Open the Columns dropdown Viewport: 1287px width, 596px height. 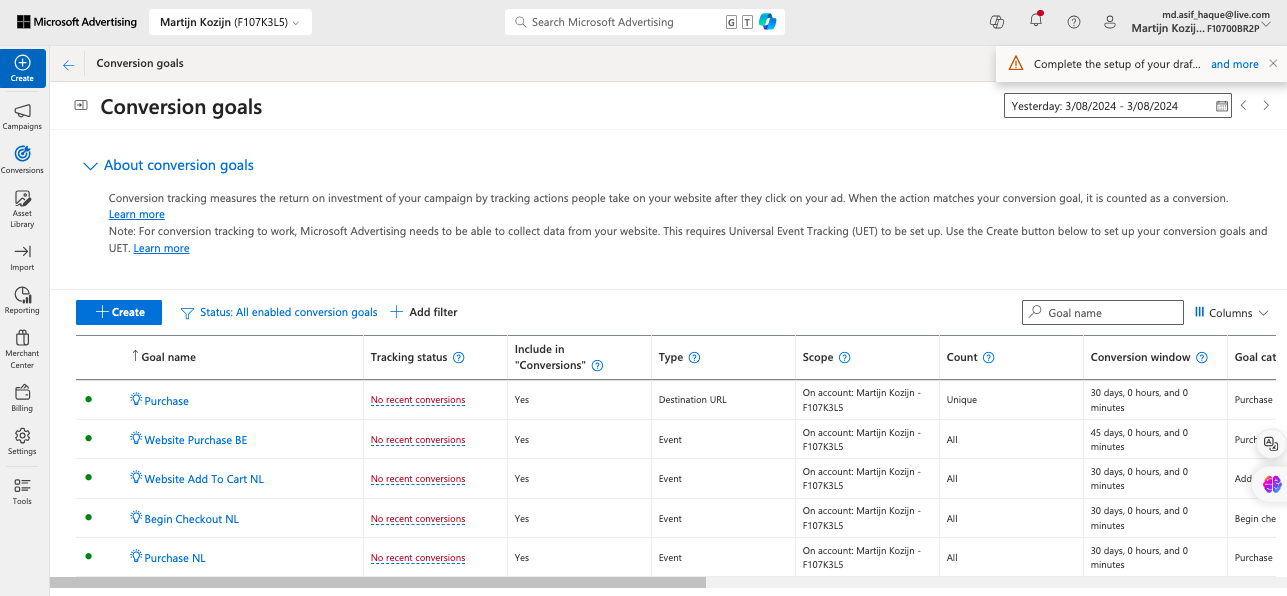click(x=1232, y=313)
